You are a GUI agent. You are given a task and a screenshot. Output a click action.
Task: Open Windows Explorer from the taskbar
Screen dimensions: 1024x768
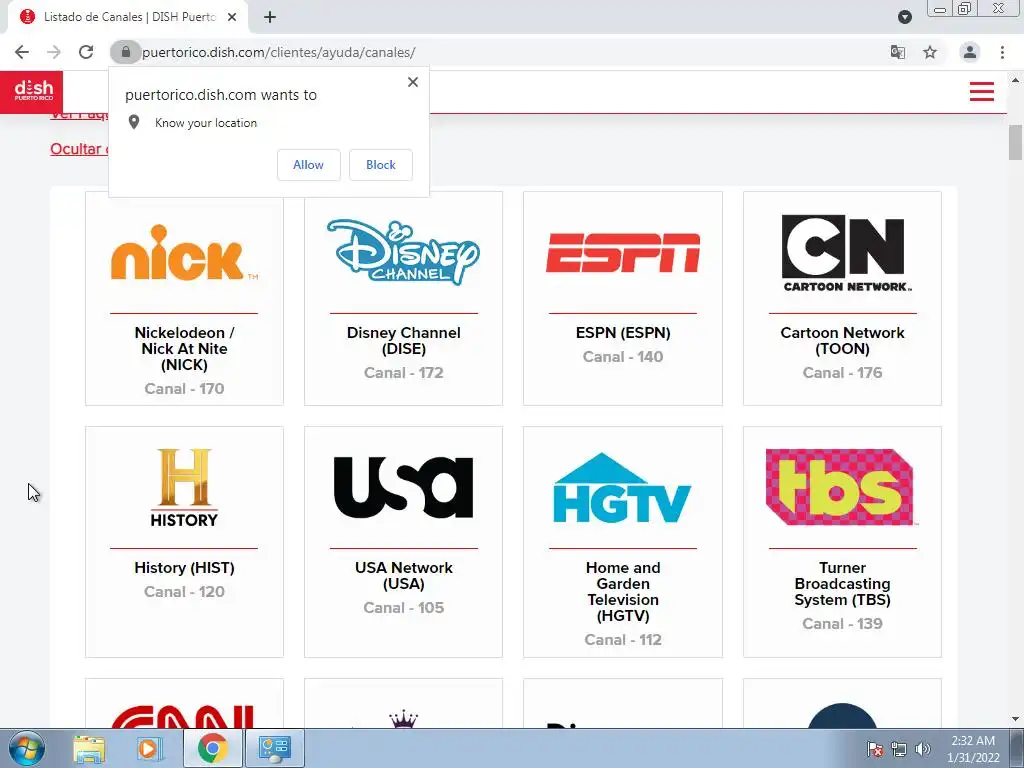[89, 748]
